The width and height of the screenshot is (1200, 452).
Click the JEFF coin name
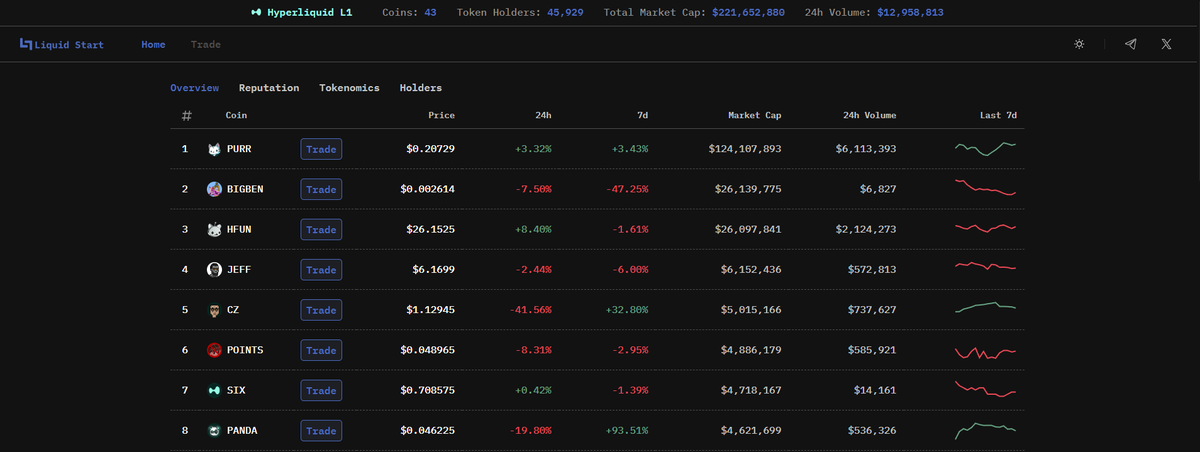(239, 270)
